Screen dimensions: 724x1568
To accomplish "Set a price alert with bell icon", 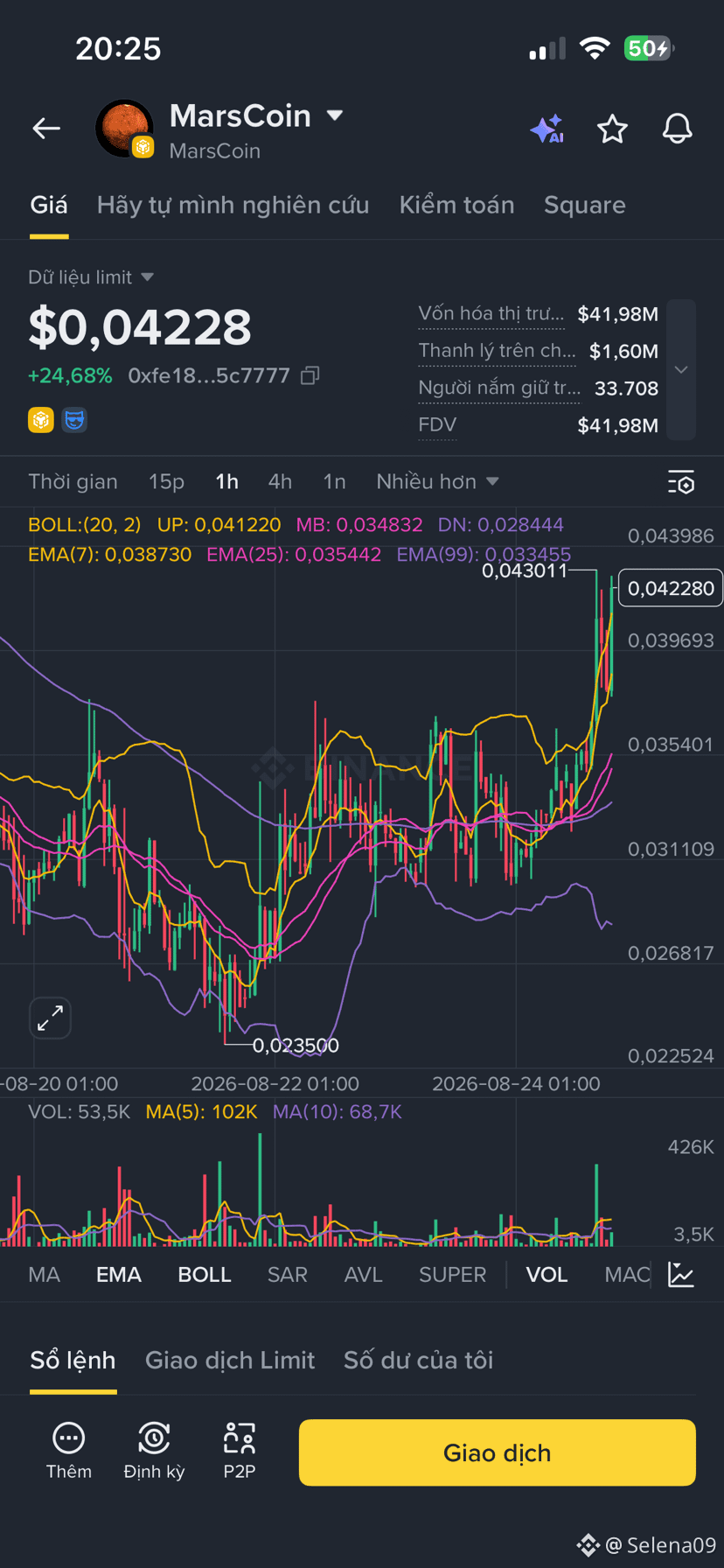I will pos(677,129).
